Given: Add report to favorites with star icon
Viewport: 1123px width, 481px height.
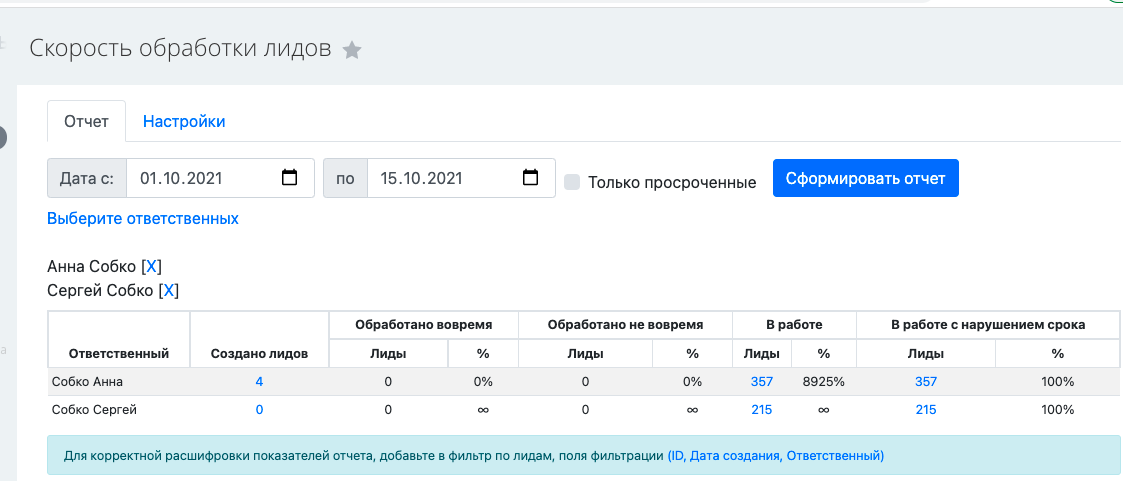Looking at the screenshot, I should pyautogui.click(x=352, y=50).
